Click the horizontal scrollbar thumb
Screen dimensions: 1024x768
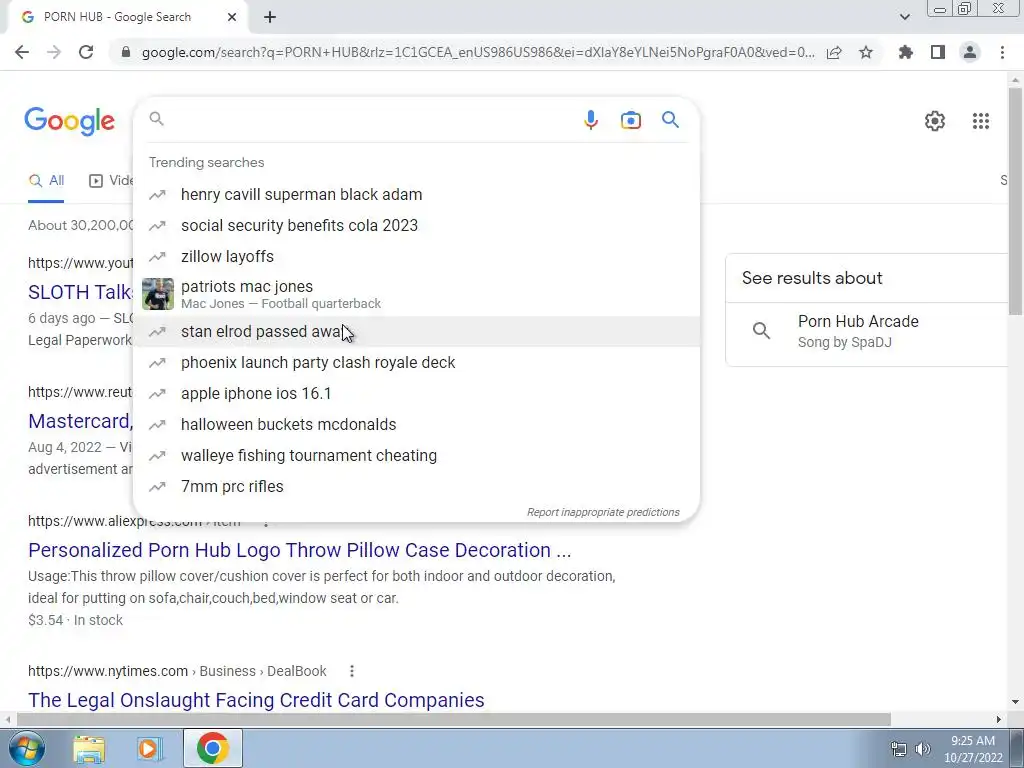pyautogui.click(x=454, y=720)
